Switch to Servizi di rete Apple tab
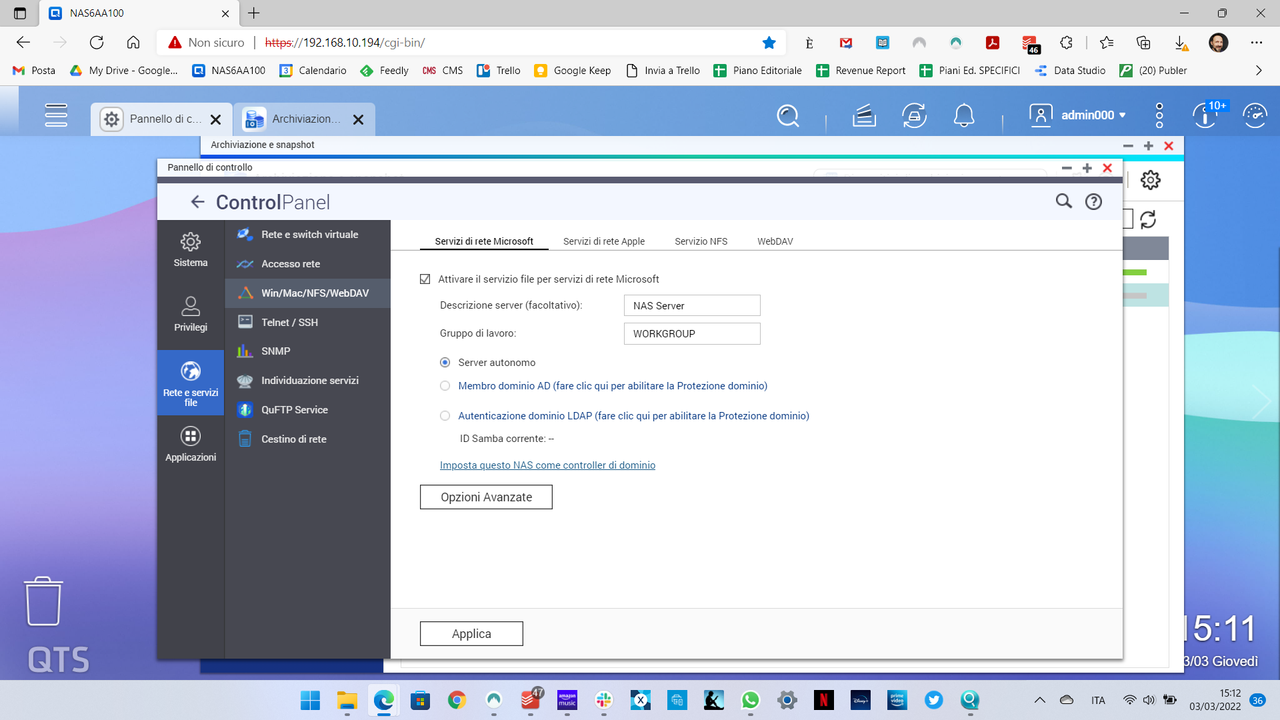Screen dimensions: 1280x720 [x=604, y=241]
